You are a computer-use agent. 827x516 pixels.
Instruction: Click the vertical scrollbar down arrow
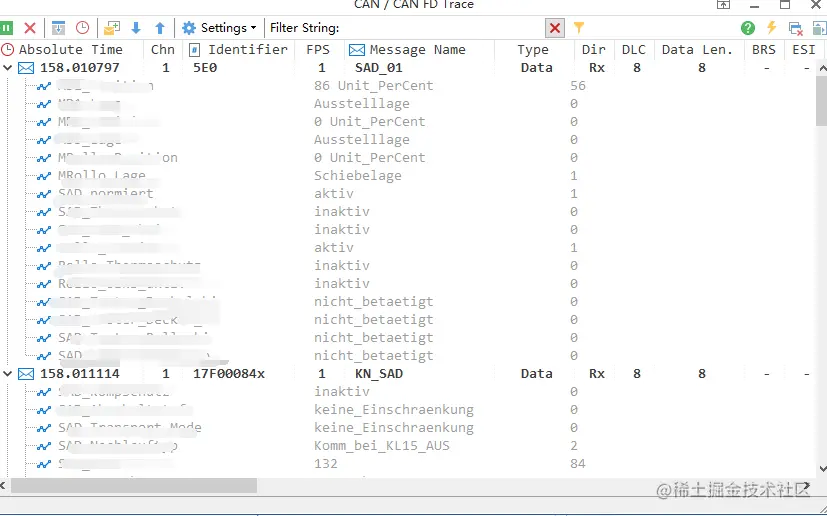point(822,469)
